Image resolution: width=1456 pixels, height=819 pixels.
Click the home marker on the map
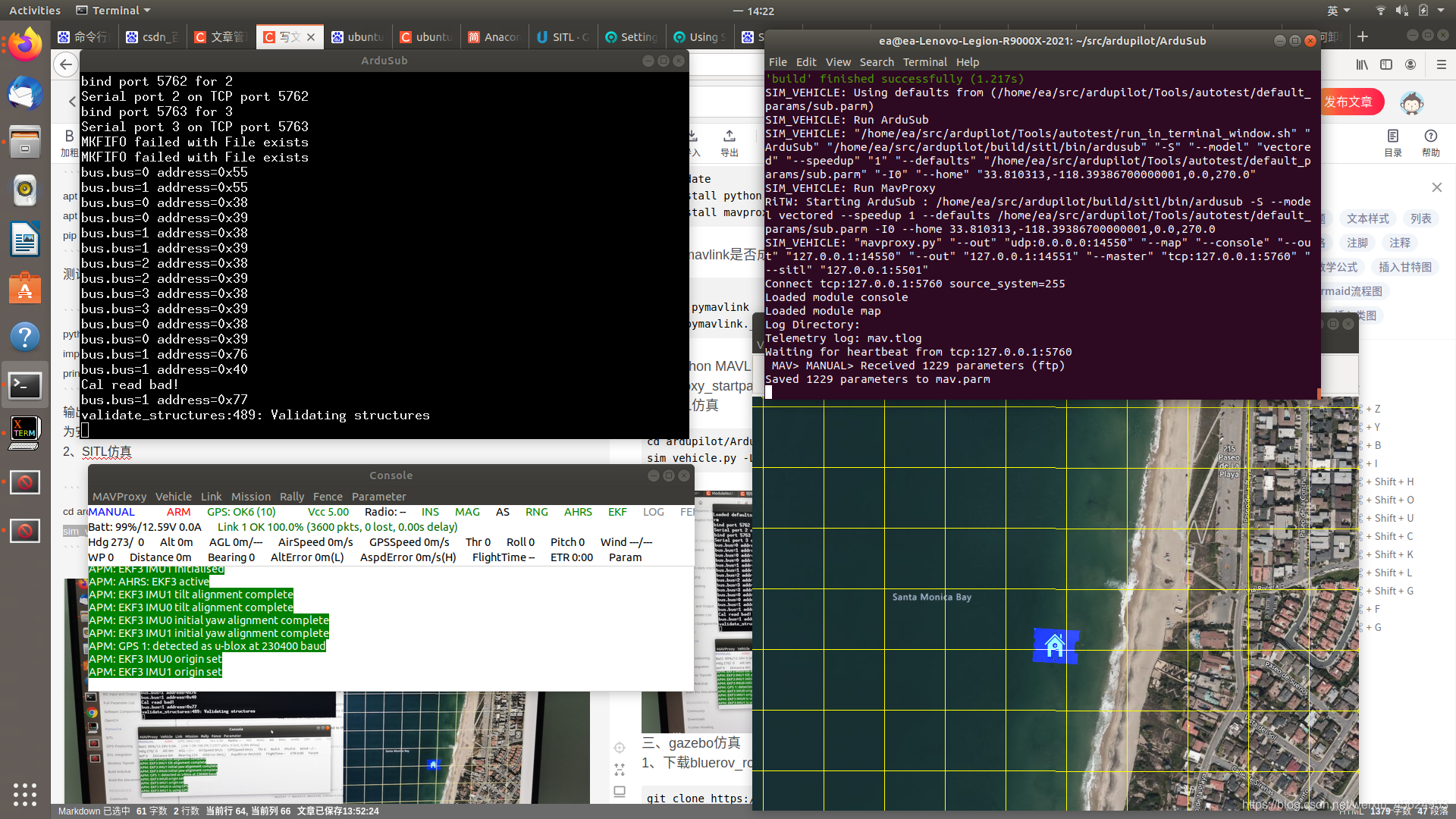tap(1054, 646)
